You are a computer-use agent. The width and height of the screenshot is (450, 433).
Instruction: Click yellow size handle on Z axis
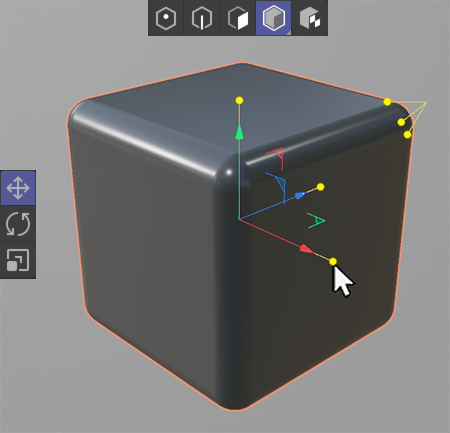pyautogui.click(x=320, y=187)
